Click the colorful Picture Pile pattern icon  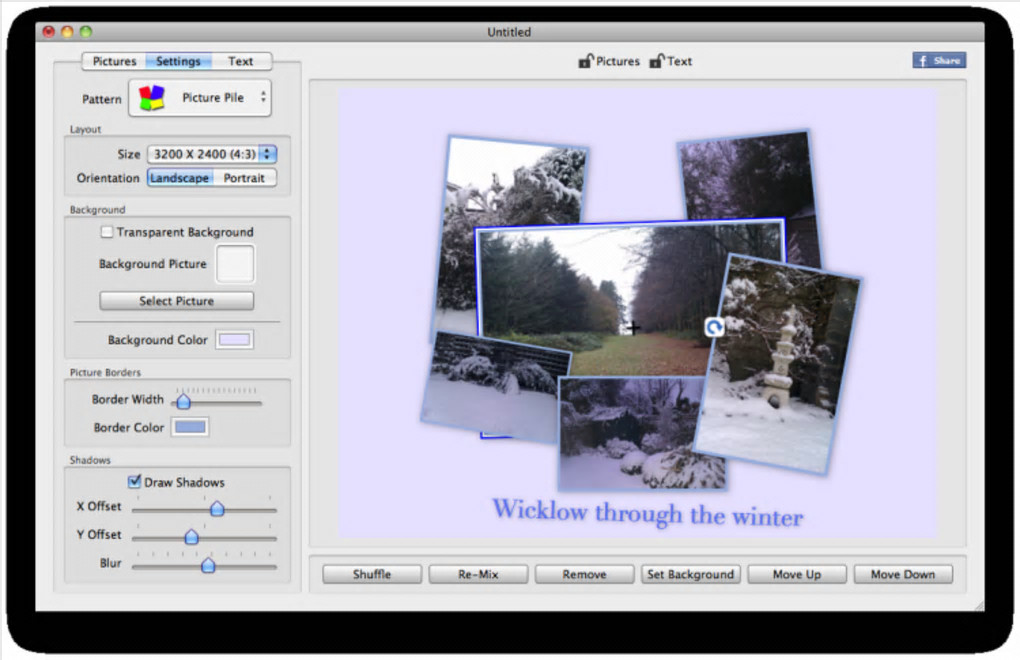pos(152,98)
